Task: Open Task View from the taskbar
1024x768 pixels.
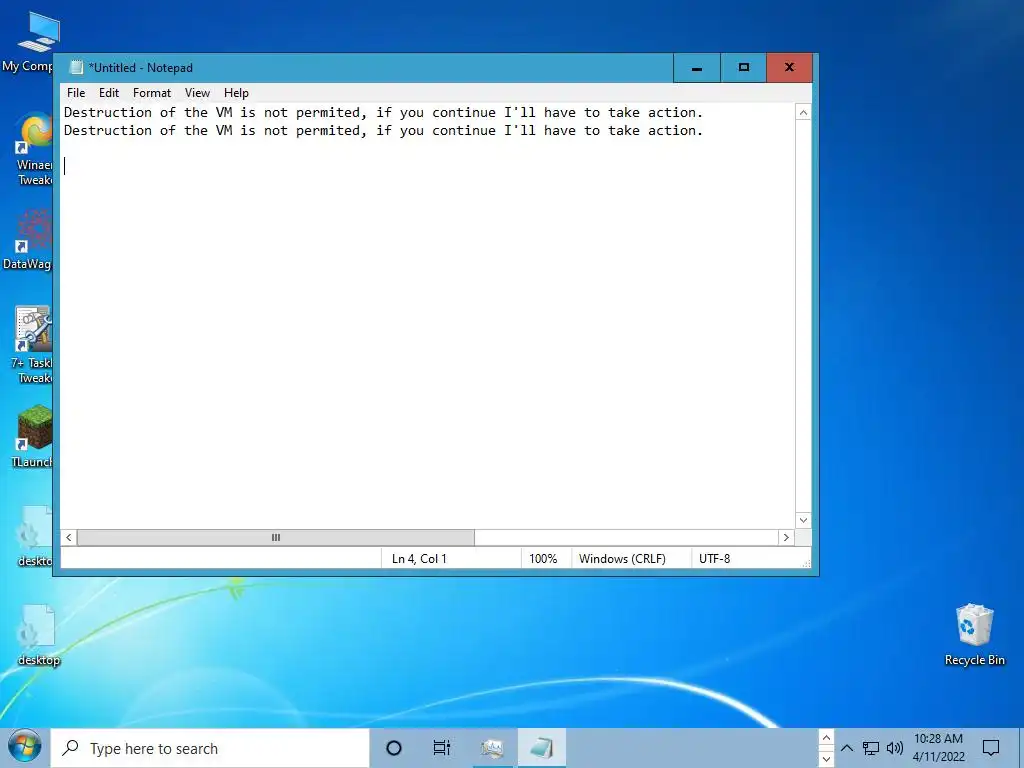Action: click(442, 748)
